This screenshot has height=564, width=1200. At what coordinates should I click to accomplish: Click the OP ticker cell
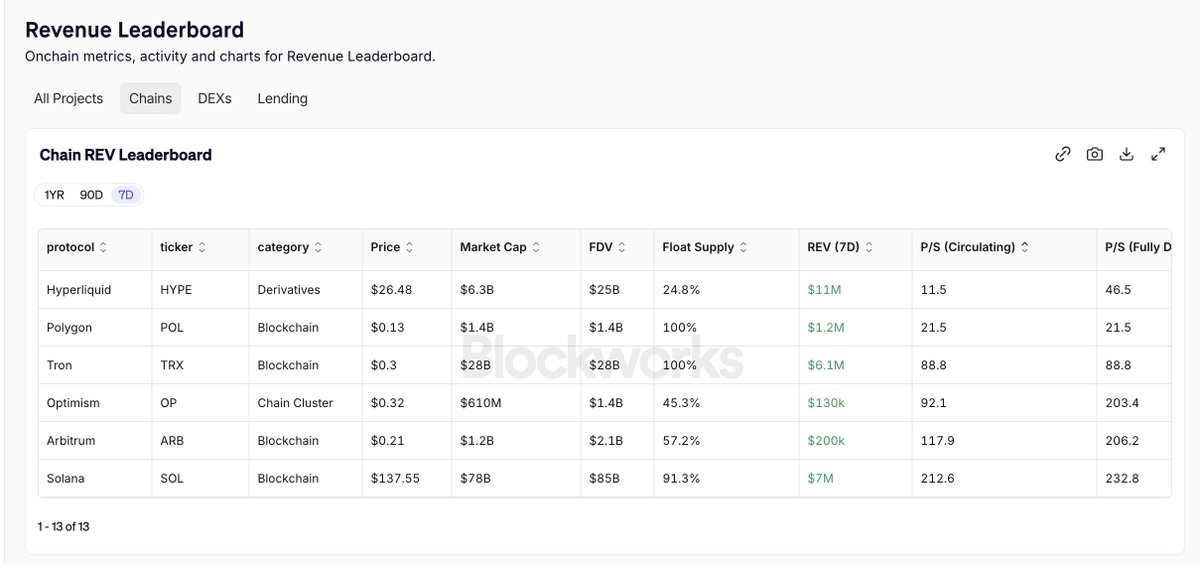pyautogui.click(x=168, y=403)
